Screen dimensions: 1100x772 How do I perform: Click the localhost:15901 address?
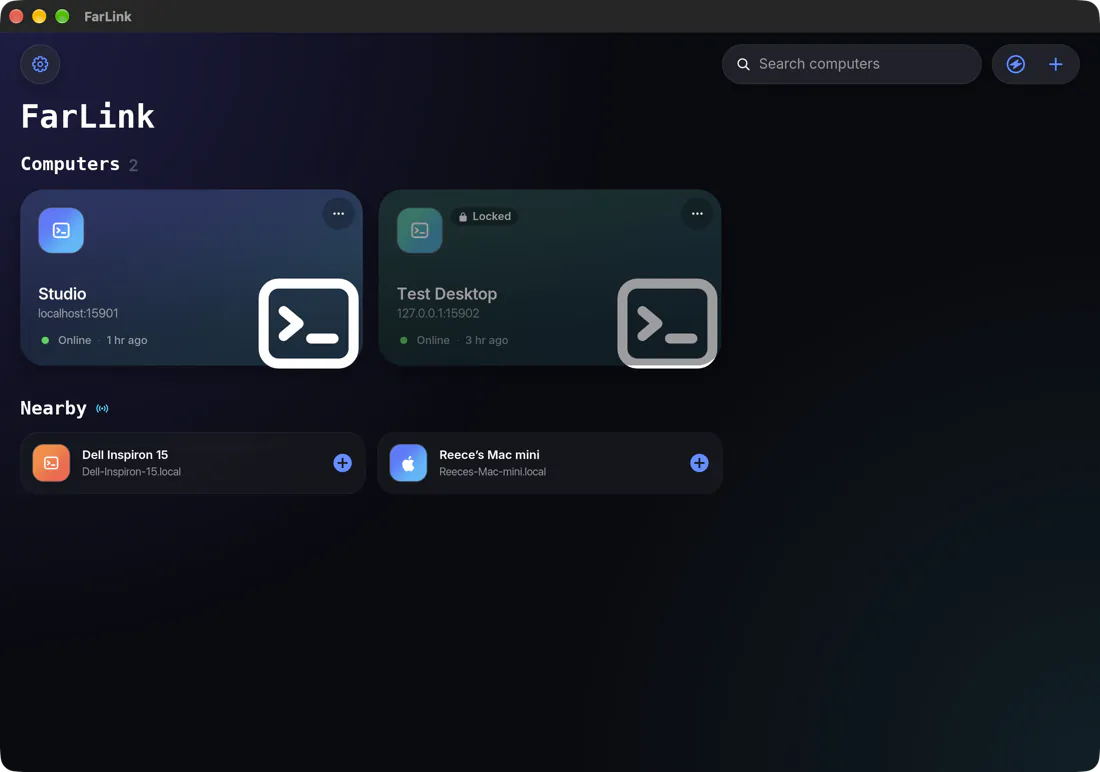(78, 313)
